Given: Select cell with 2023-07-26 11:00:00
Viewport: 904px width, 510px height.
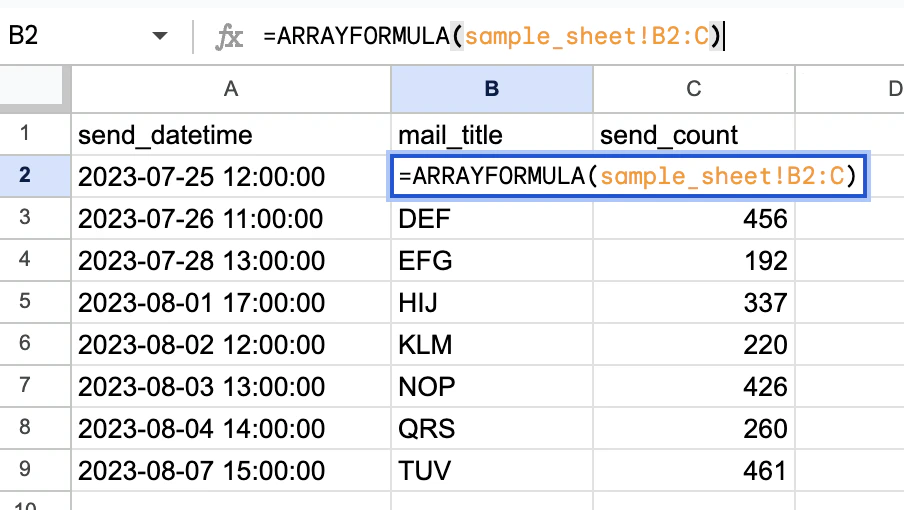Looking at the screenshot, I should (x=231, y=218).
